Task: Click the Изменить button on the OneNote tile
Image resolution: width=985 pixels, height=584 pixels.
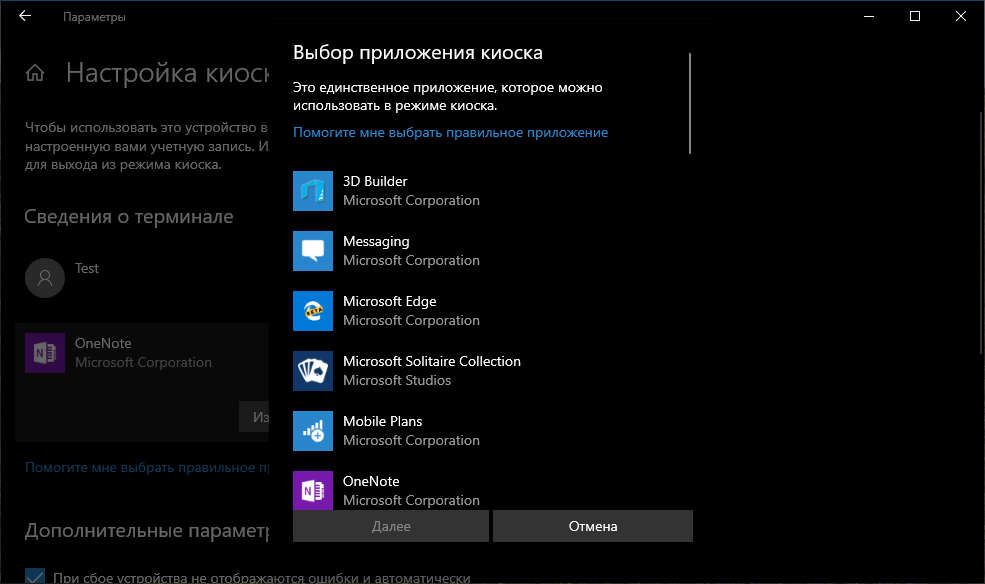Action: [257, 416]
